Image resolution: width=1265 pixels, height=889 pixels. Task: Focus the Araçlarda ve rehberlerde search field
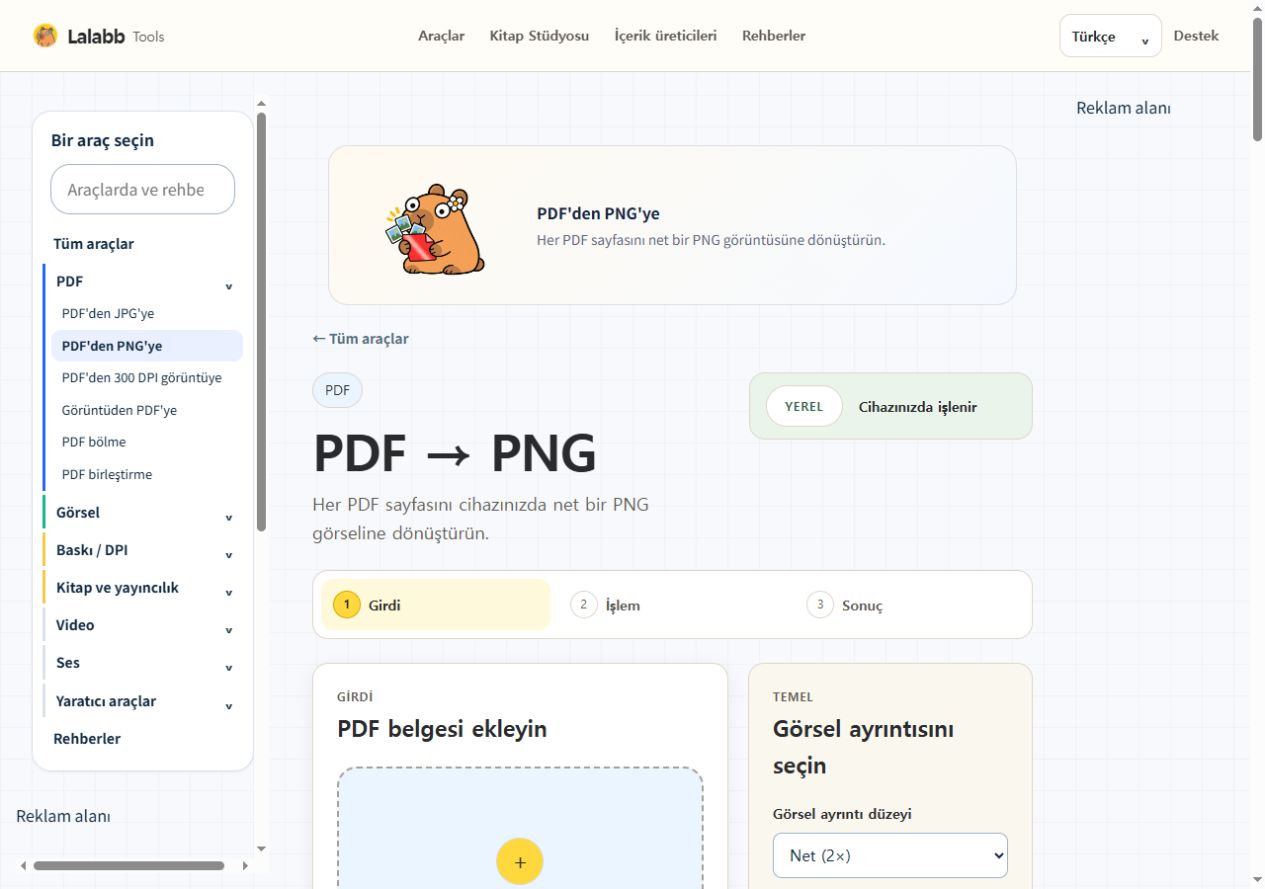pos(143,189)
